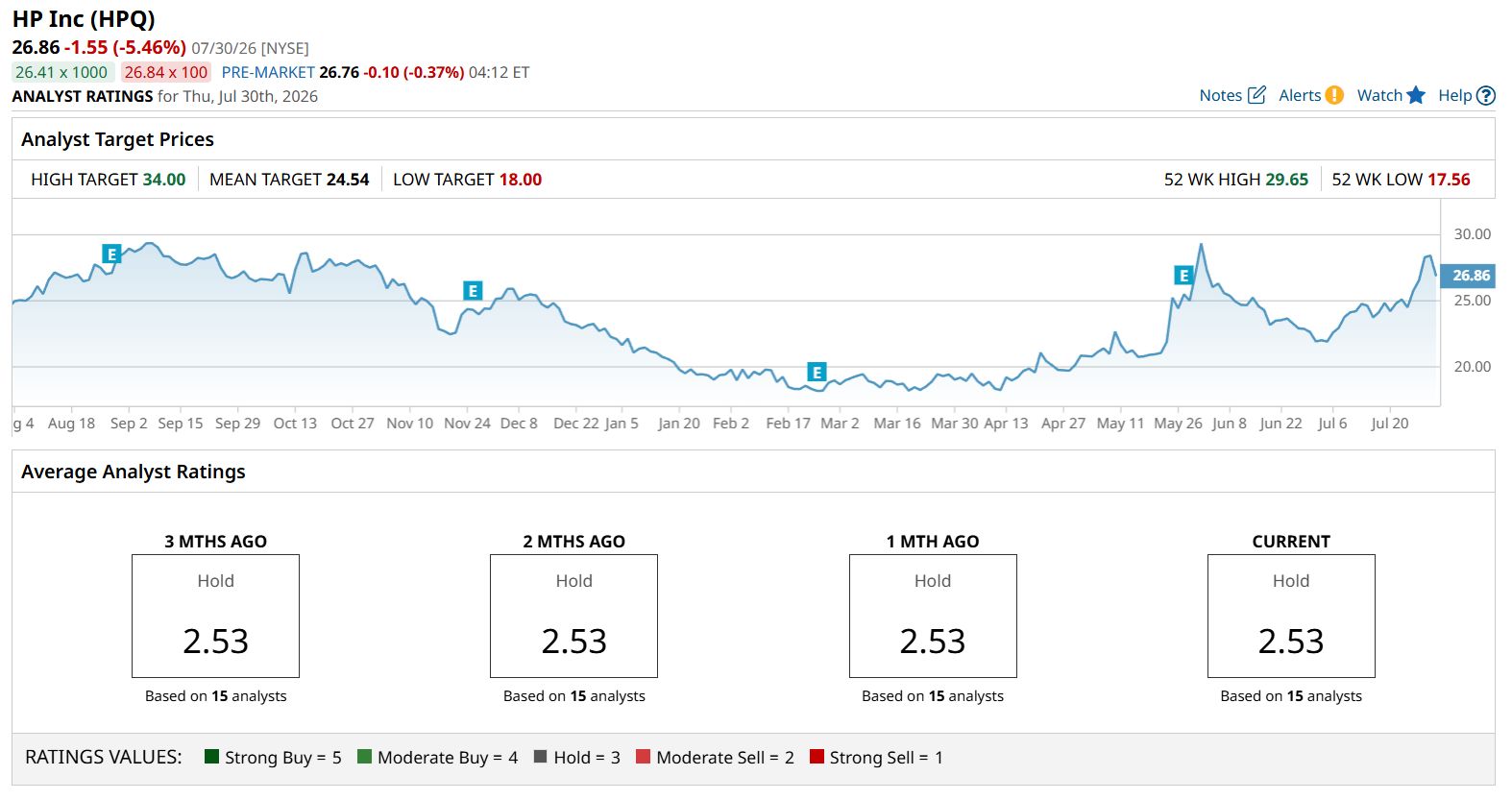This screenshot has height=800, width=1512.
Task: Select the earnings E marker between Feb 17 and Mar 2
Action: [817, 373]
